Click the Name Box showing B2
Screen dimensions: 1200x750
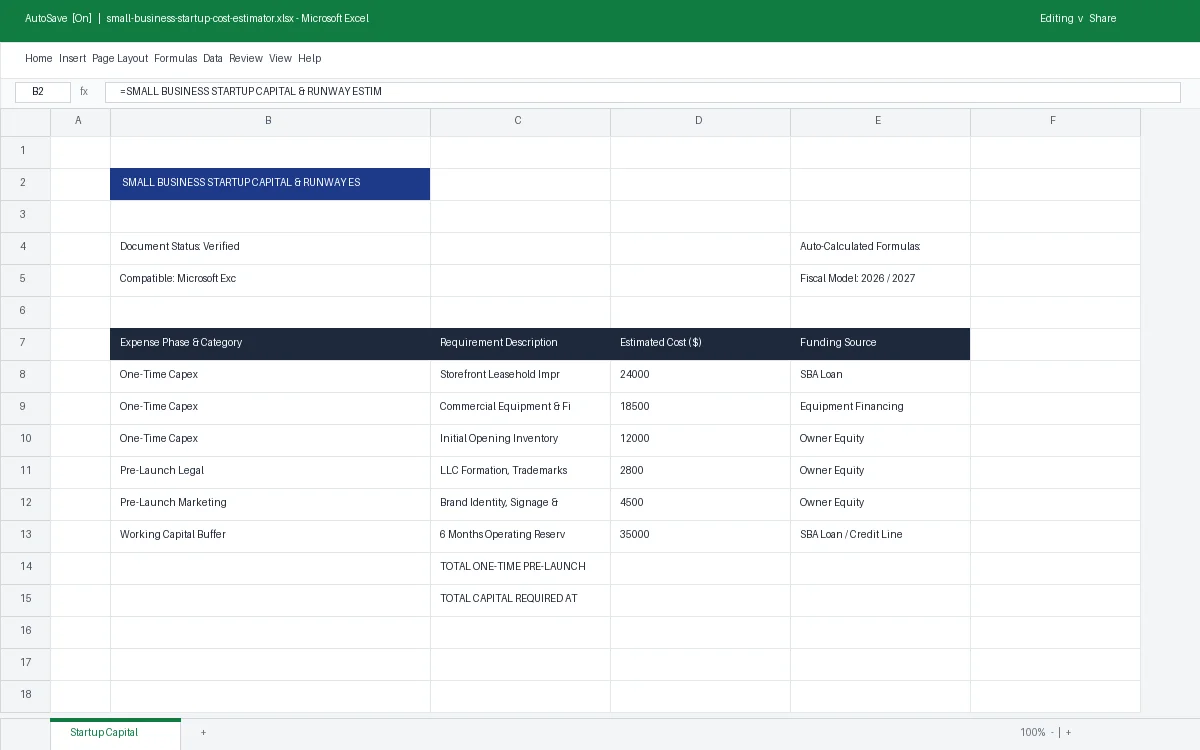43,92
